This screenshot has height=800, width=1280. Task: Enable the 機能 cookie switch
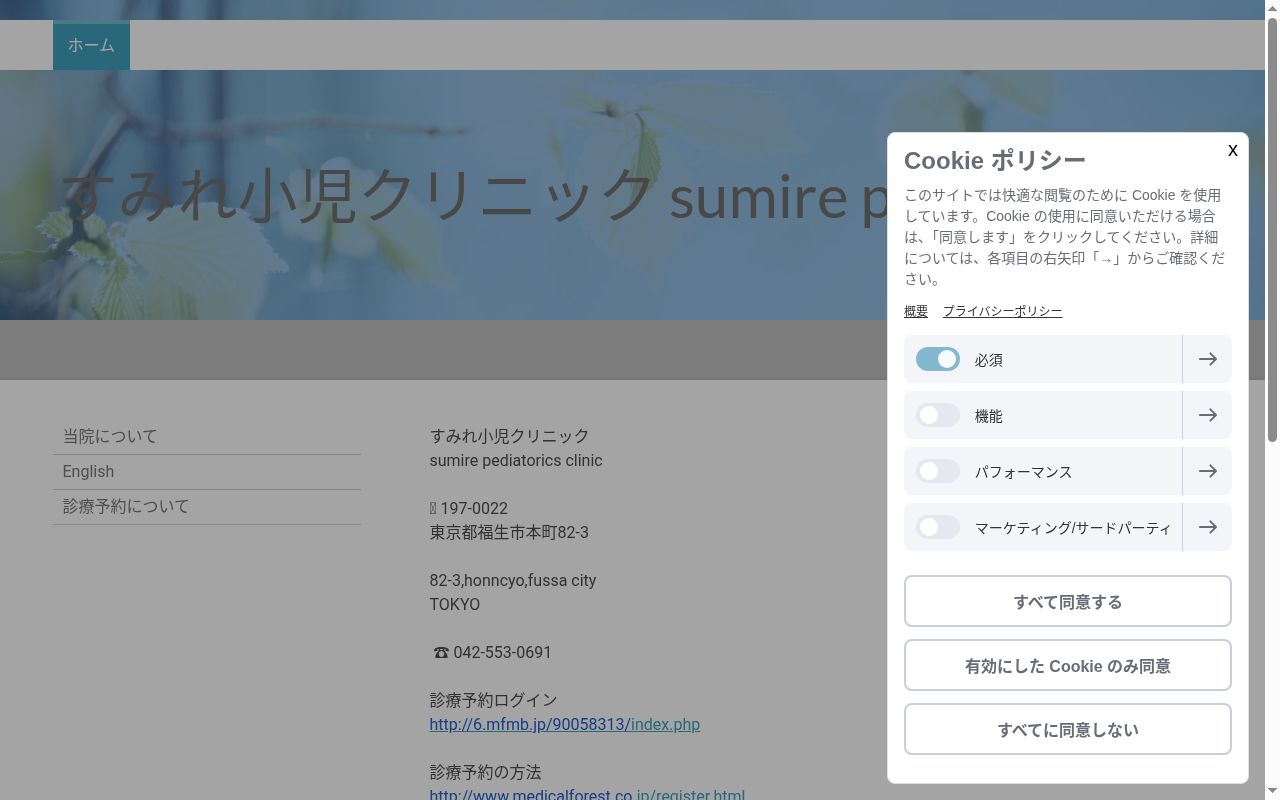[938, 415]
